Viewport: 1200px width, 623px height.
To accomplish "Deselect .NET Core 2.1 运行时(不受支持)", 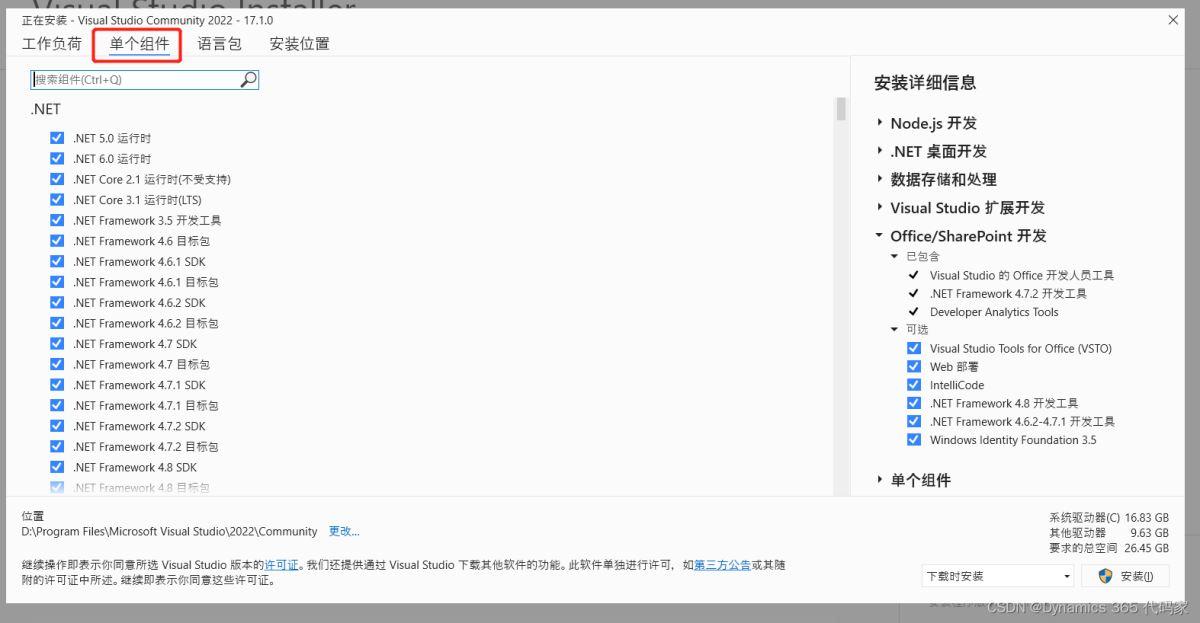I will pos(57,179).
